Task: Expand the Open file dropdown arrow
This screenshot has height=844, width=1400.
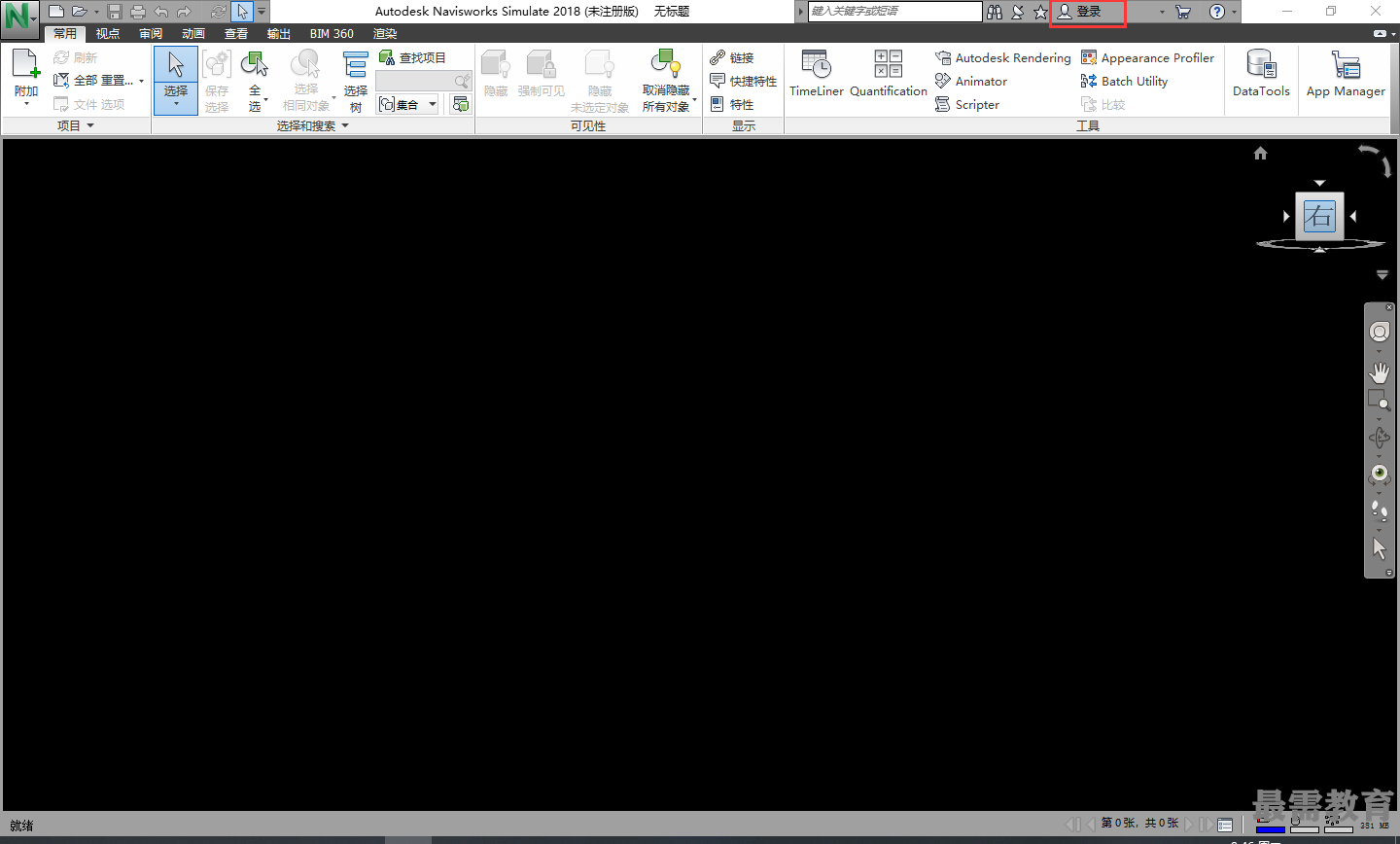Action: click(96, 12)
